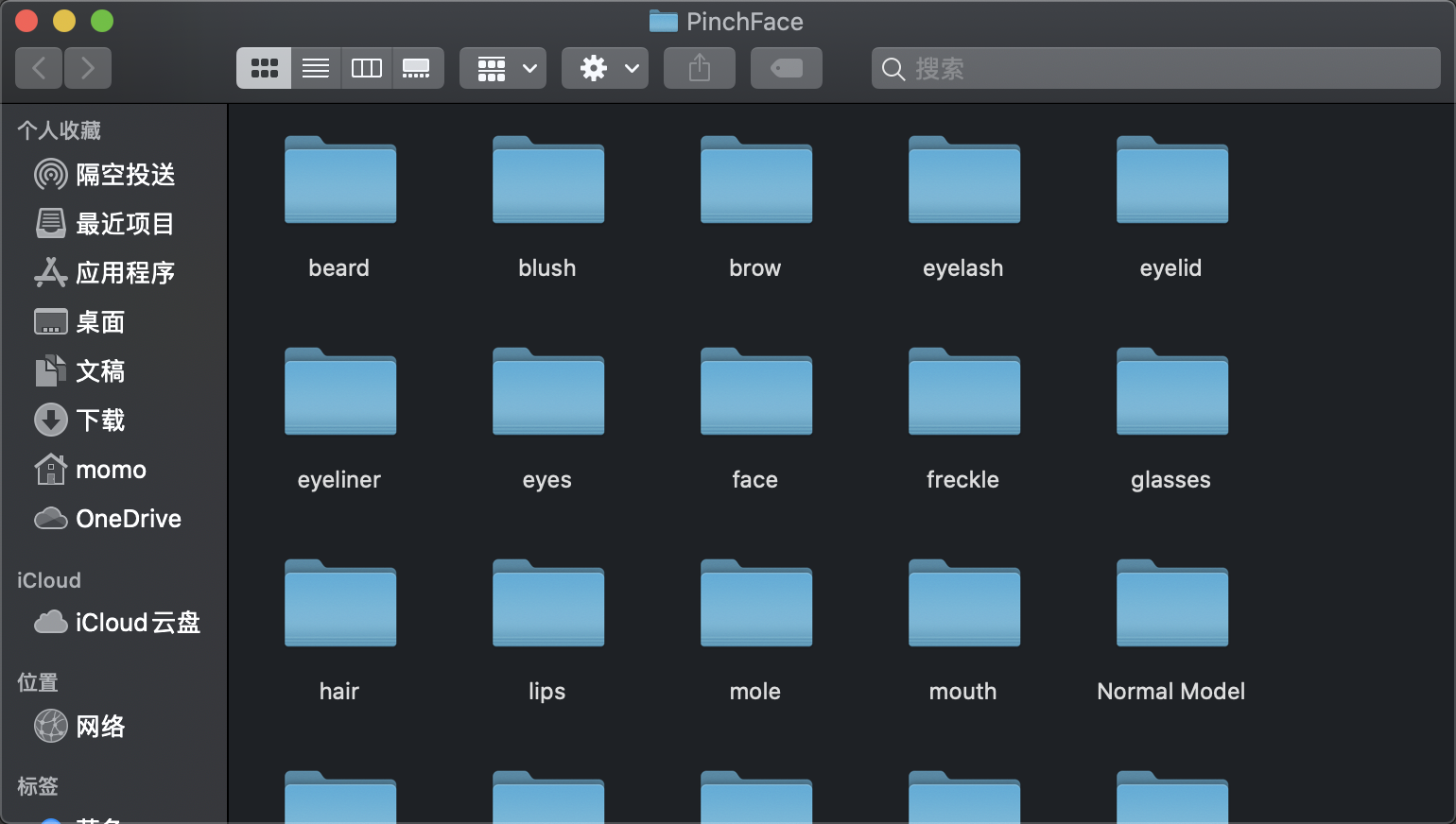Open the gear action menu

click(605, 68)
